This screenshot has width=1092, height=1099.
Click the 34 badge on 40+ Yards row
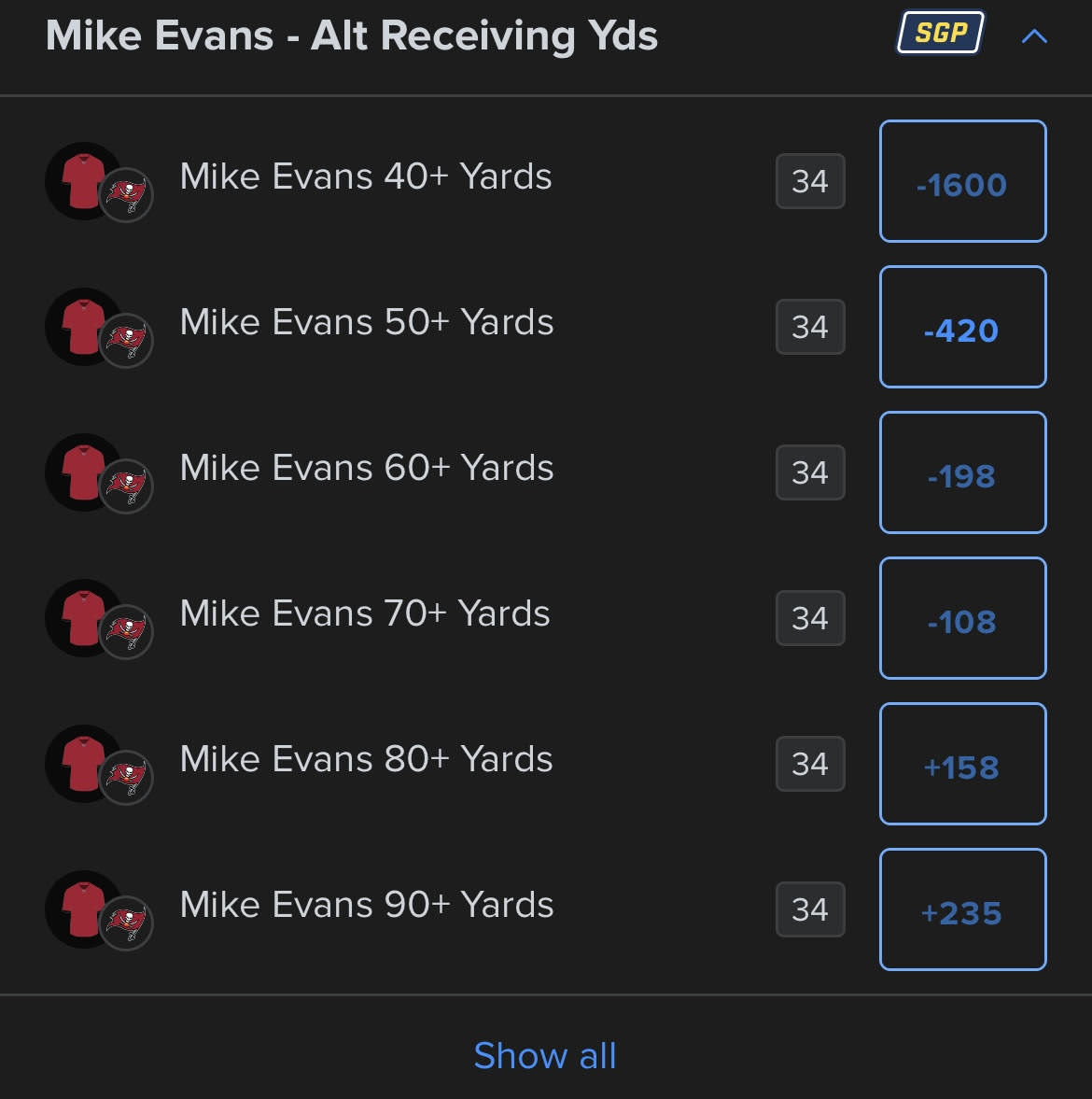(810, 181)
